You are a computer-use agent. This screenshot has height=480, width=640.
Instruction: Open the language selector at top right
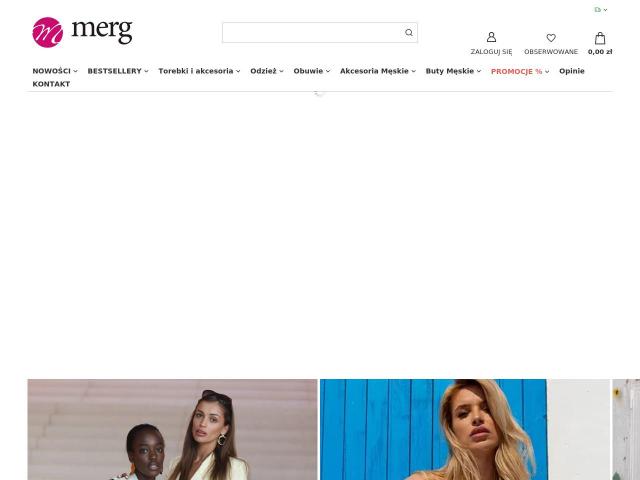click(x=601, y=9)
